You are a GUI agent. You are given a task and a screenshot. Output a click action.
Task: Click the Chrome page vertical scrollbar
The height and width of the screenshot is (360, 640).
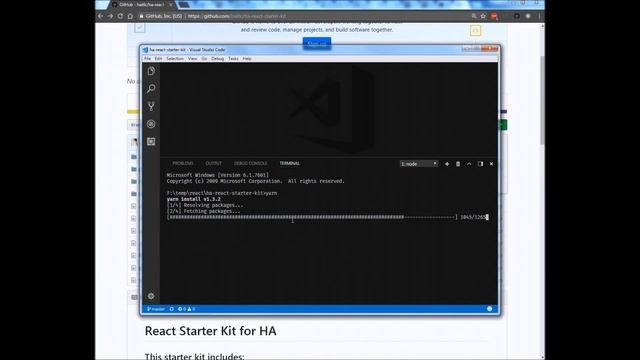pos(542,100)
